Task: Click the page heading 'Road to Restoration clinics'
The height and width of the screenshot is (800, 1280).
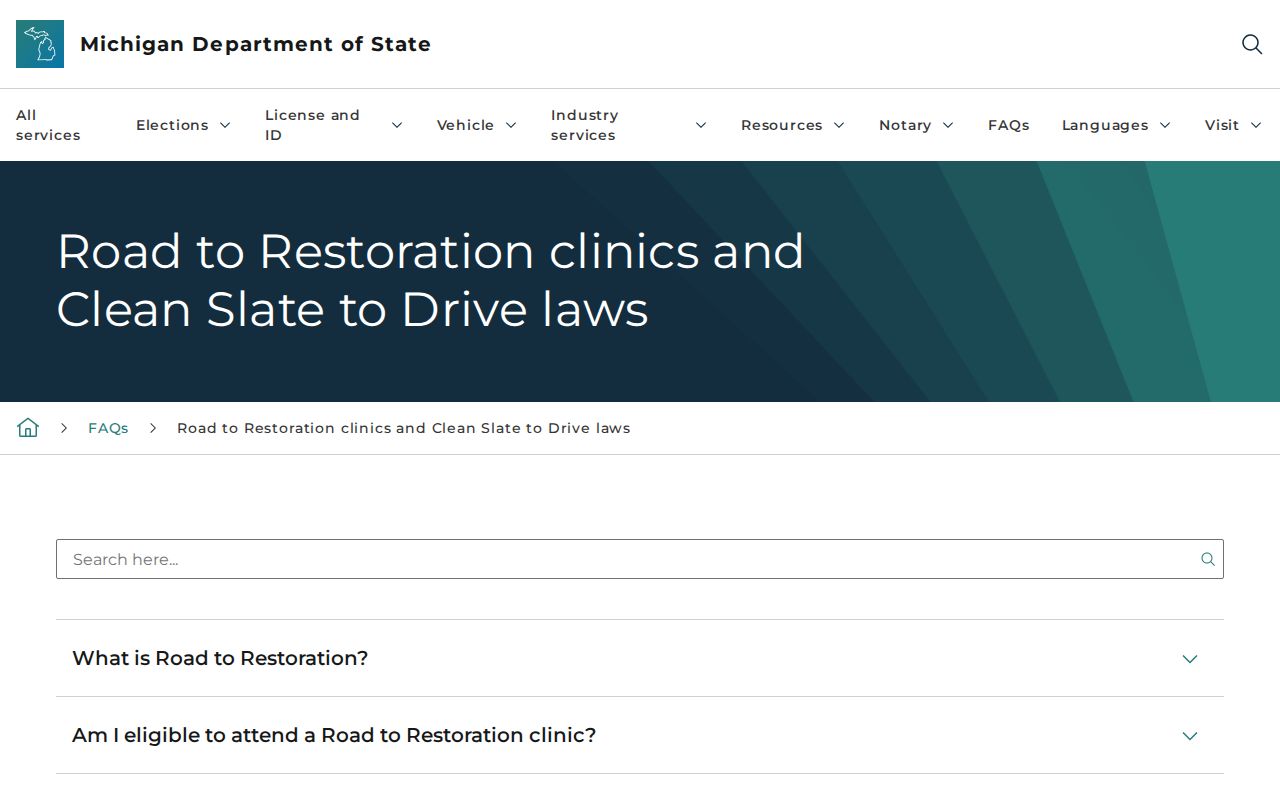Action: (431, 280)
